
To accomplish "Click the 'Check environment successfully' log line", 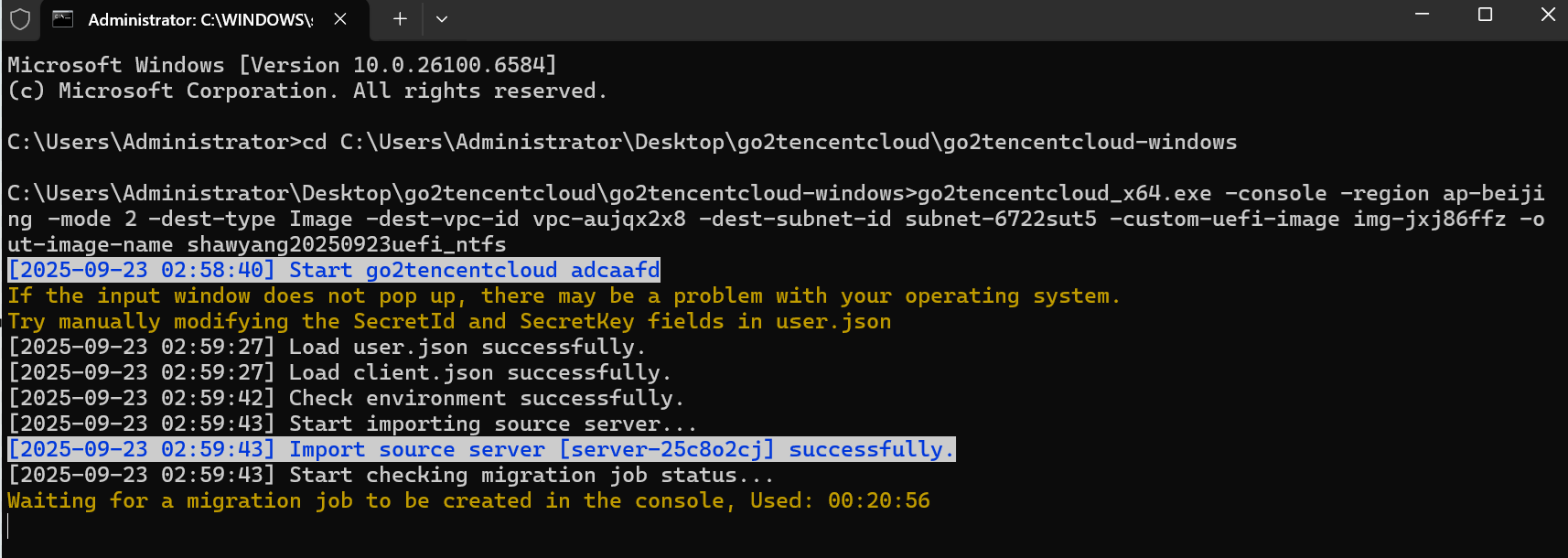I will tap(346, 398).
